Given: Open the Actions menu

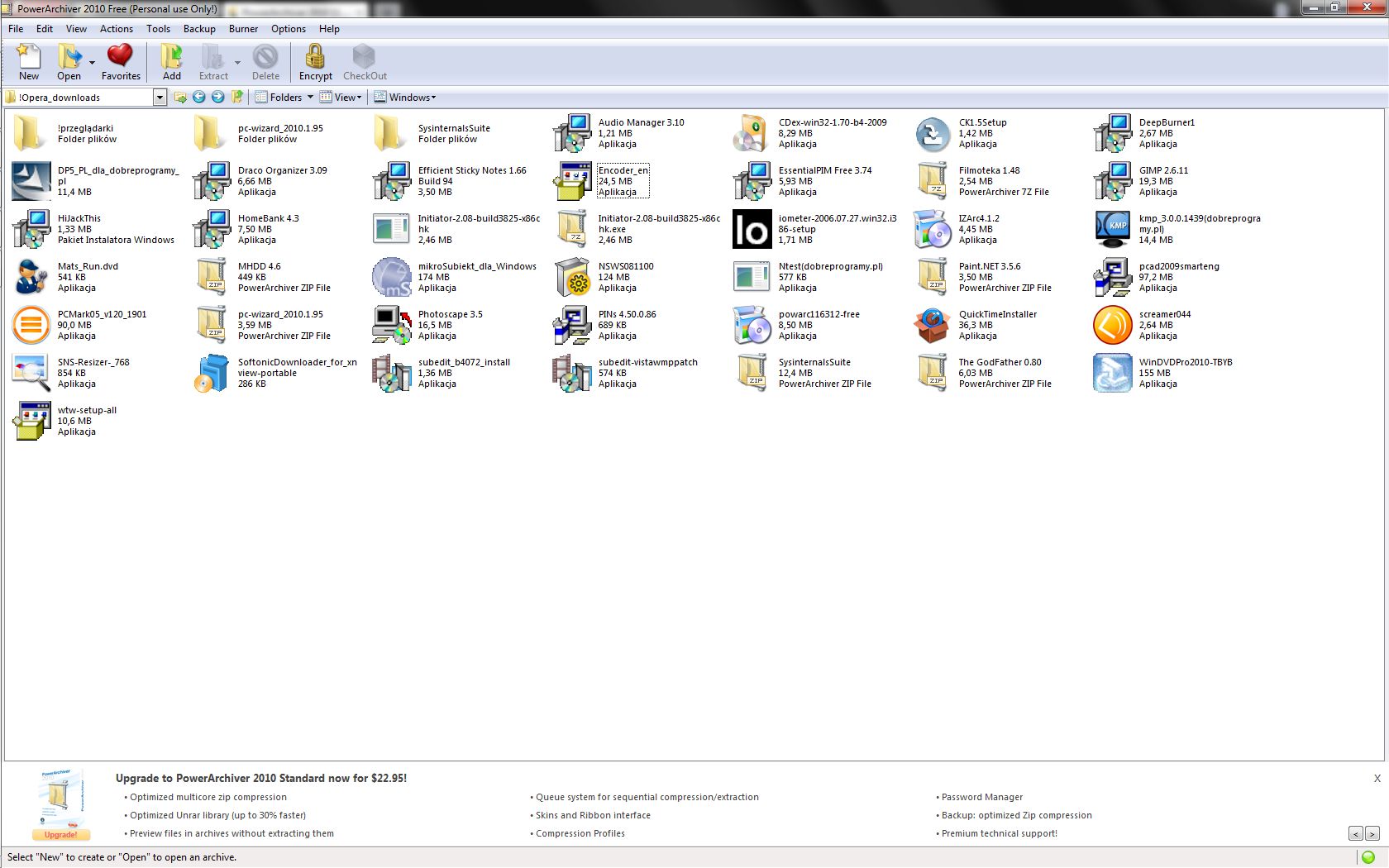Looking at the screenshot, I should 117,29.
